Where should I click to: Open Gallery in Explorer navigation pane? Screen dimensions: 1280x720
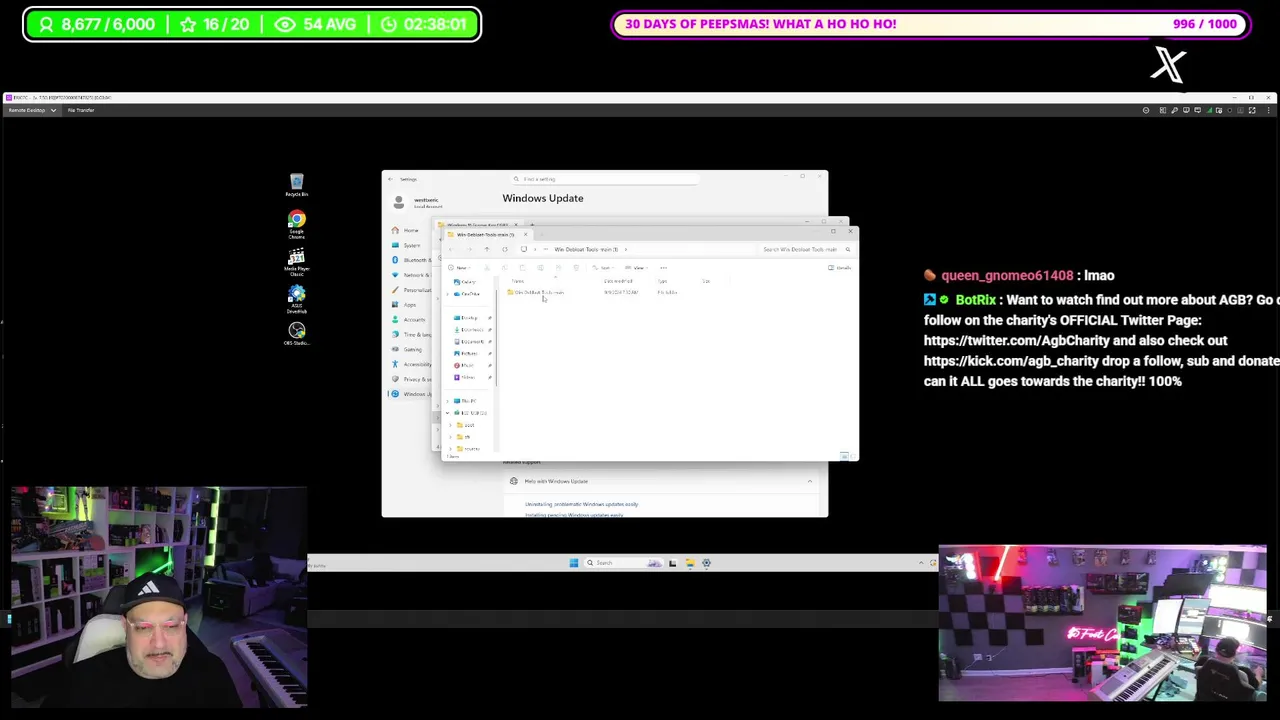click(x=465, y=282)
